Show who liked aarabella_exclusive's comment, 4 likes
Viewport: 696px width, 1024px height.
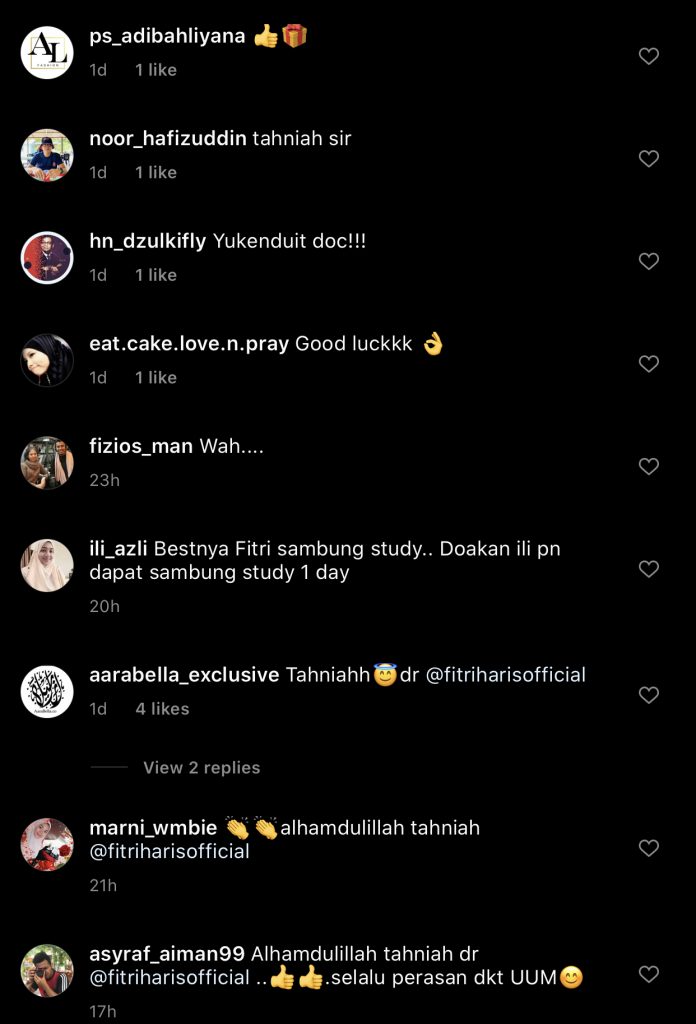tap(162, 708)
